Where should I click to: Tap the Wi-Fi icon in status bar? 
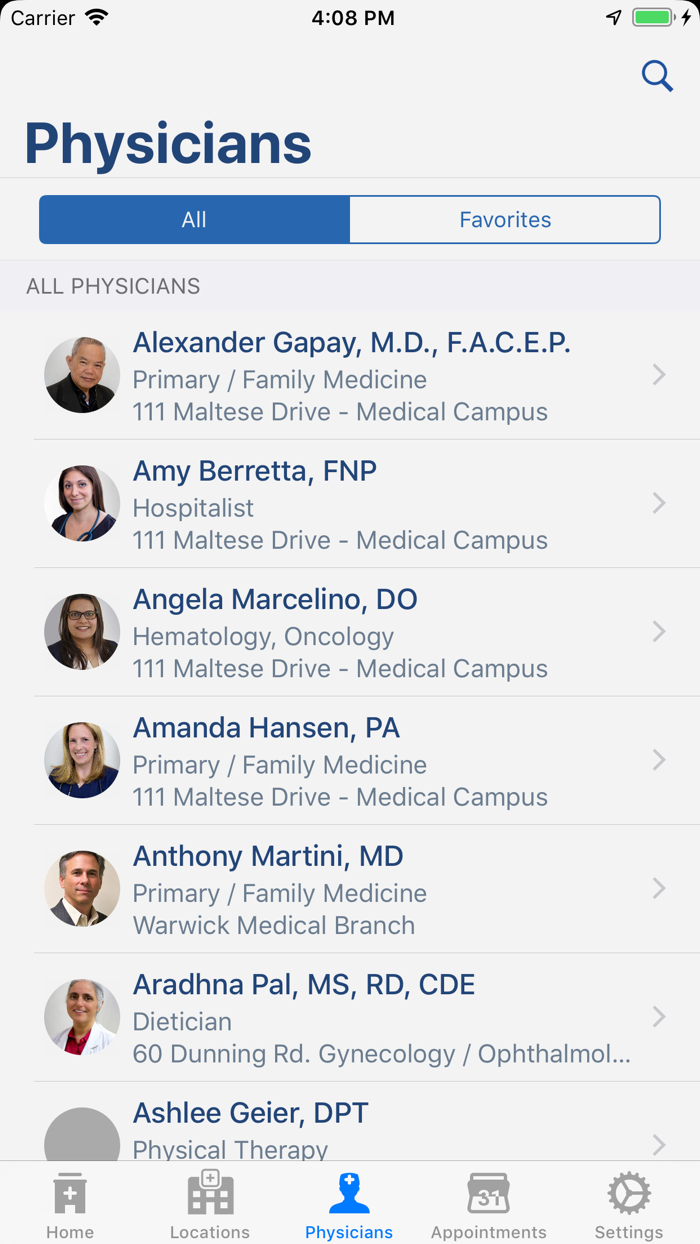(97, 18)
